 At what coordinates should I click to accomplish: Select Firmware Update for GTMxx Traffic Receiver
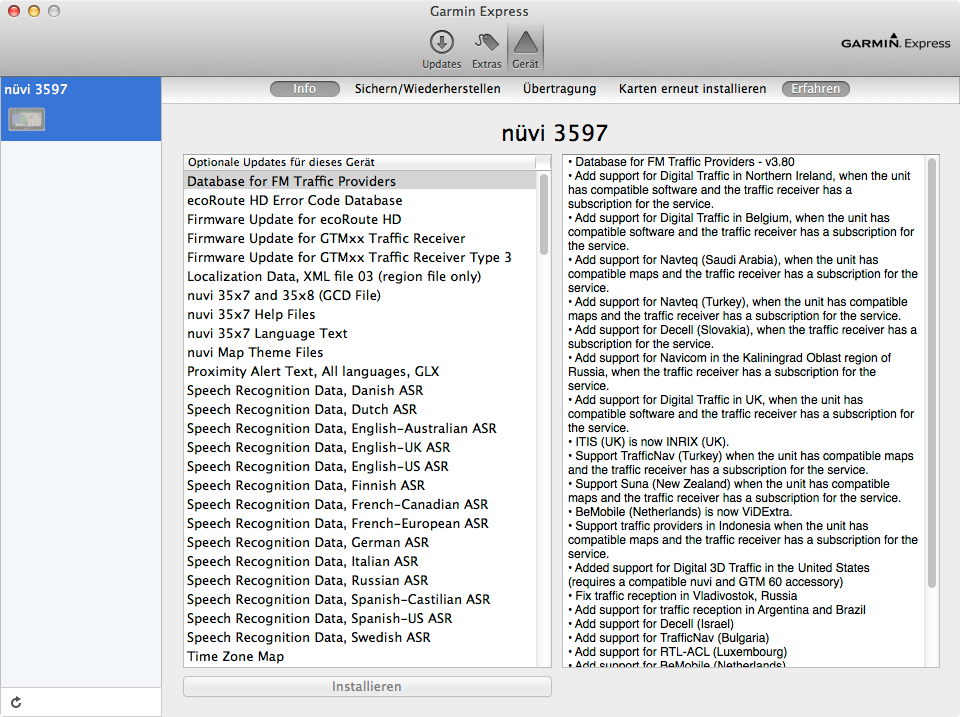click(326, 238)
